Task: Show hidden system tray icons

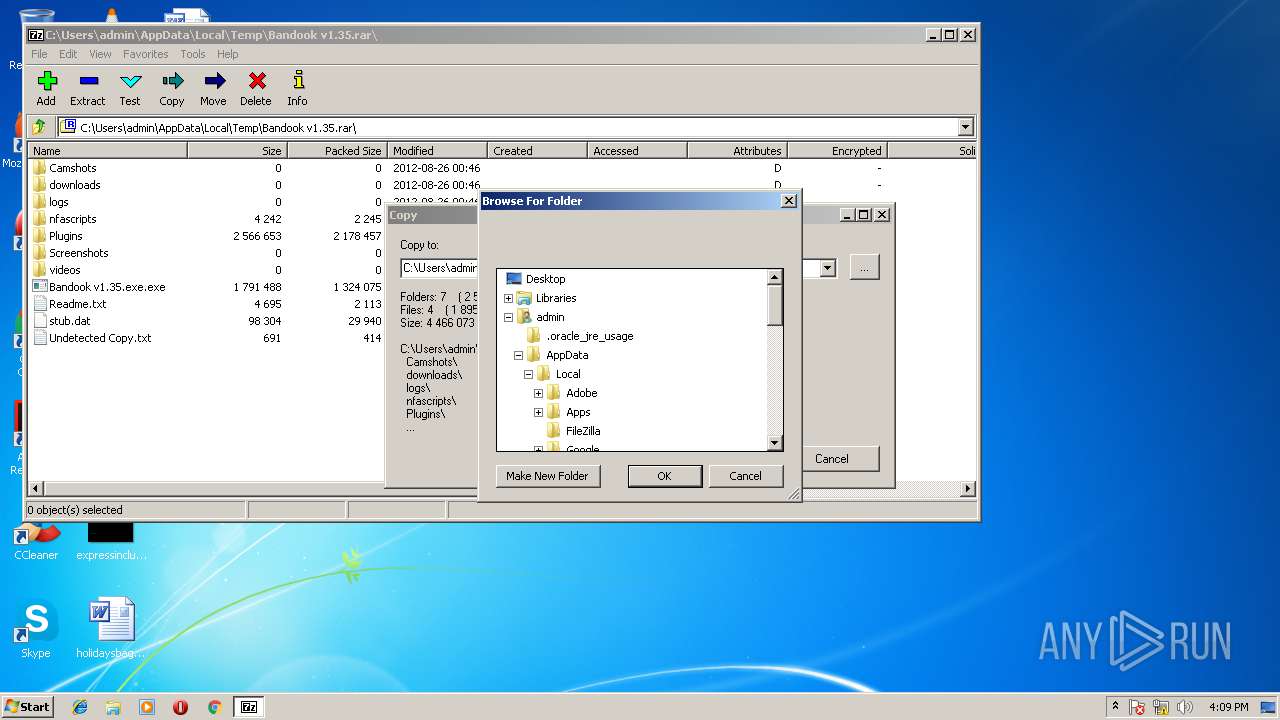Action: click(1115, 707)
